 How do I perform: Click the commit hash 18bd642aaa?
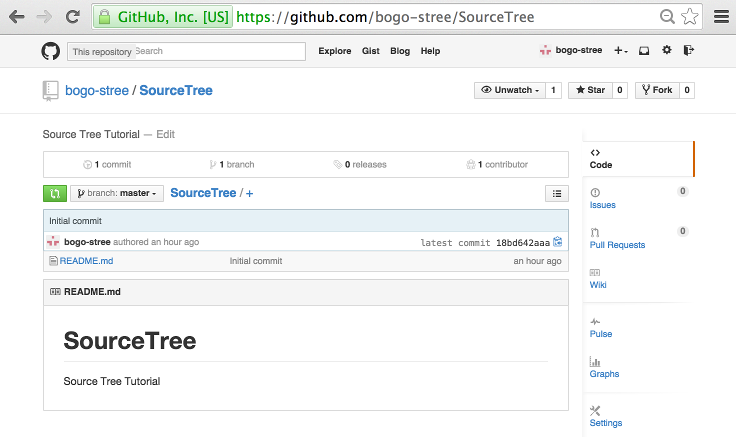523,243
